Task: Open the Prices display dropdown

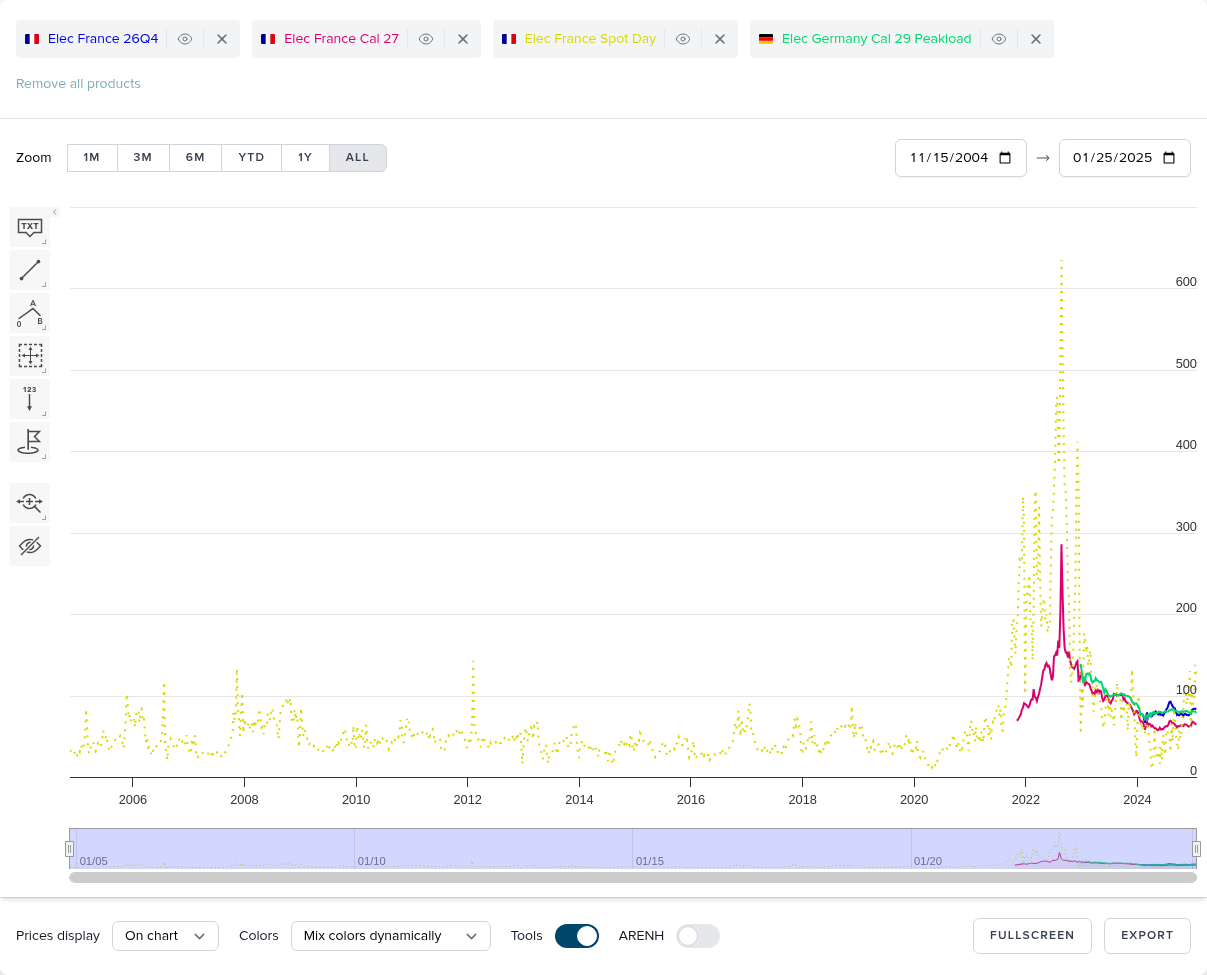Action: pos(165,936)
